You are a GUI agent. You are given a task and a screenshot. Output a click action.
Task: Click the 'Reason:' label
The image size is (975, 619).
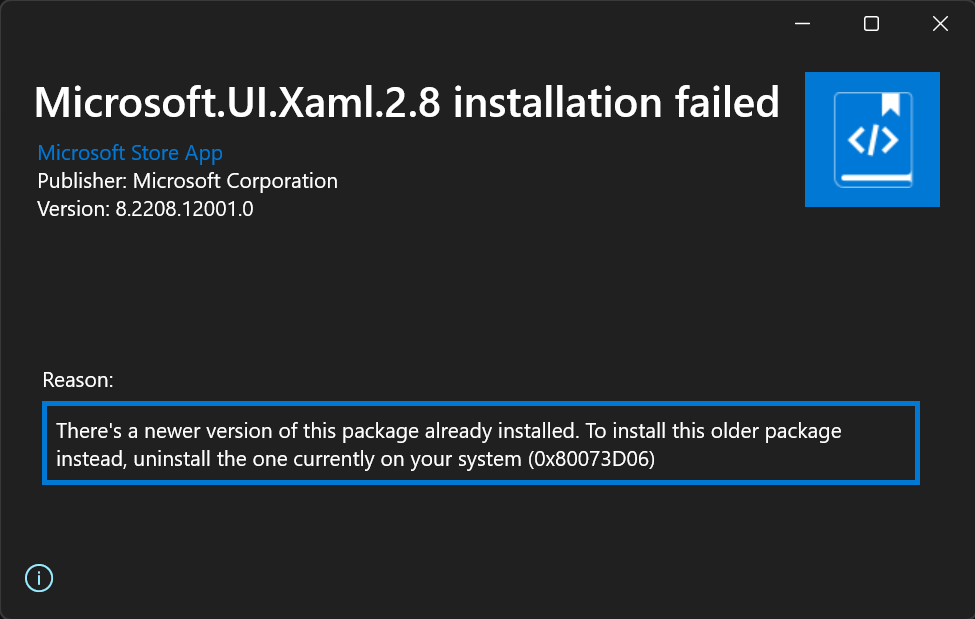[78, 380]
